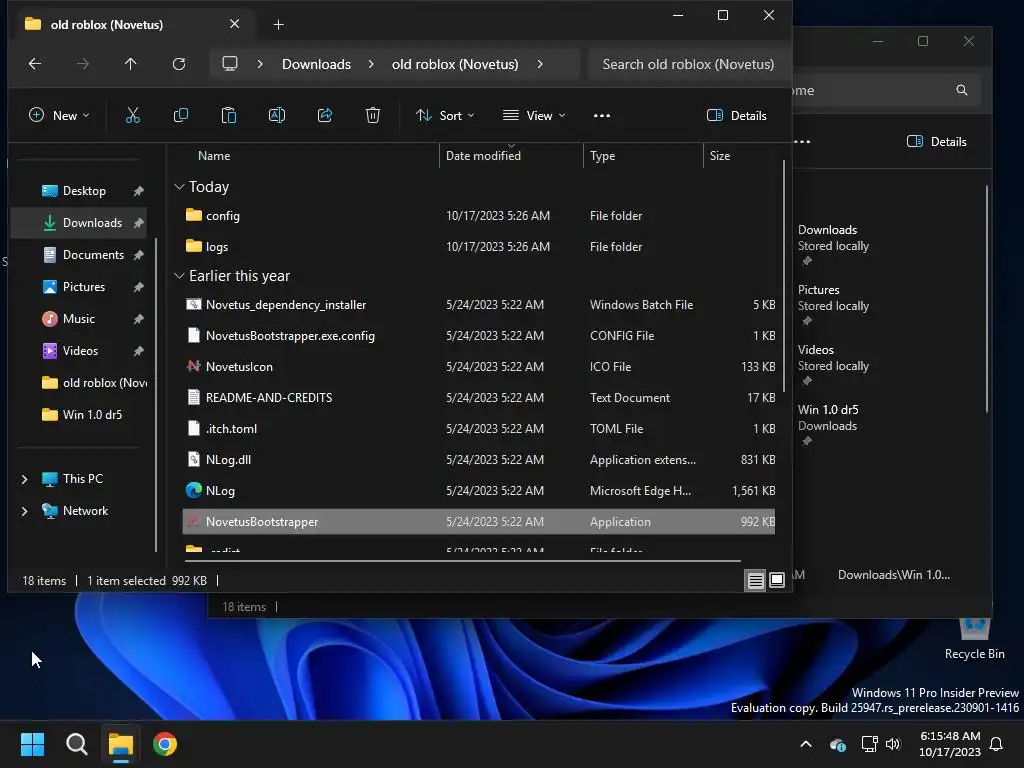
Task: Select the .itch.toml file
Action: [x=479, y=429]
